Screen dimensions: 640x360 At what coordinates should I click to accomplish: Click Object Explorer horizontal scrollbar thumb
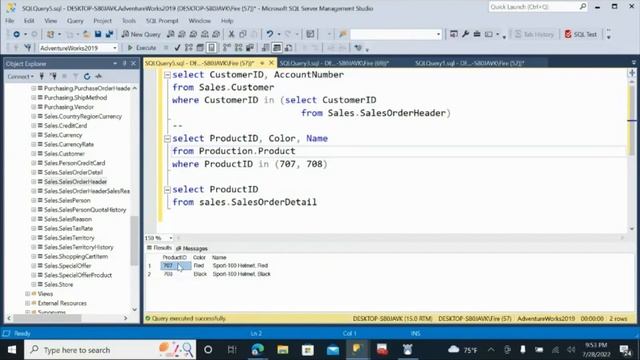(x=48, y=318)
